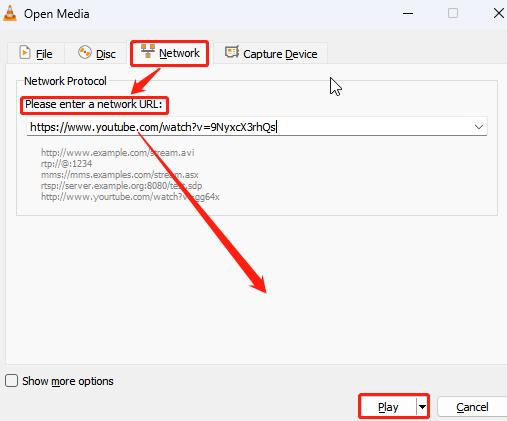Click the Play button
The image size is (507, 421).
(x=388, y=407)
